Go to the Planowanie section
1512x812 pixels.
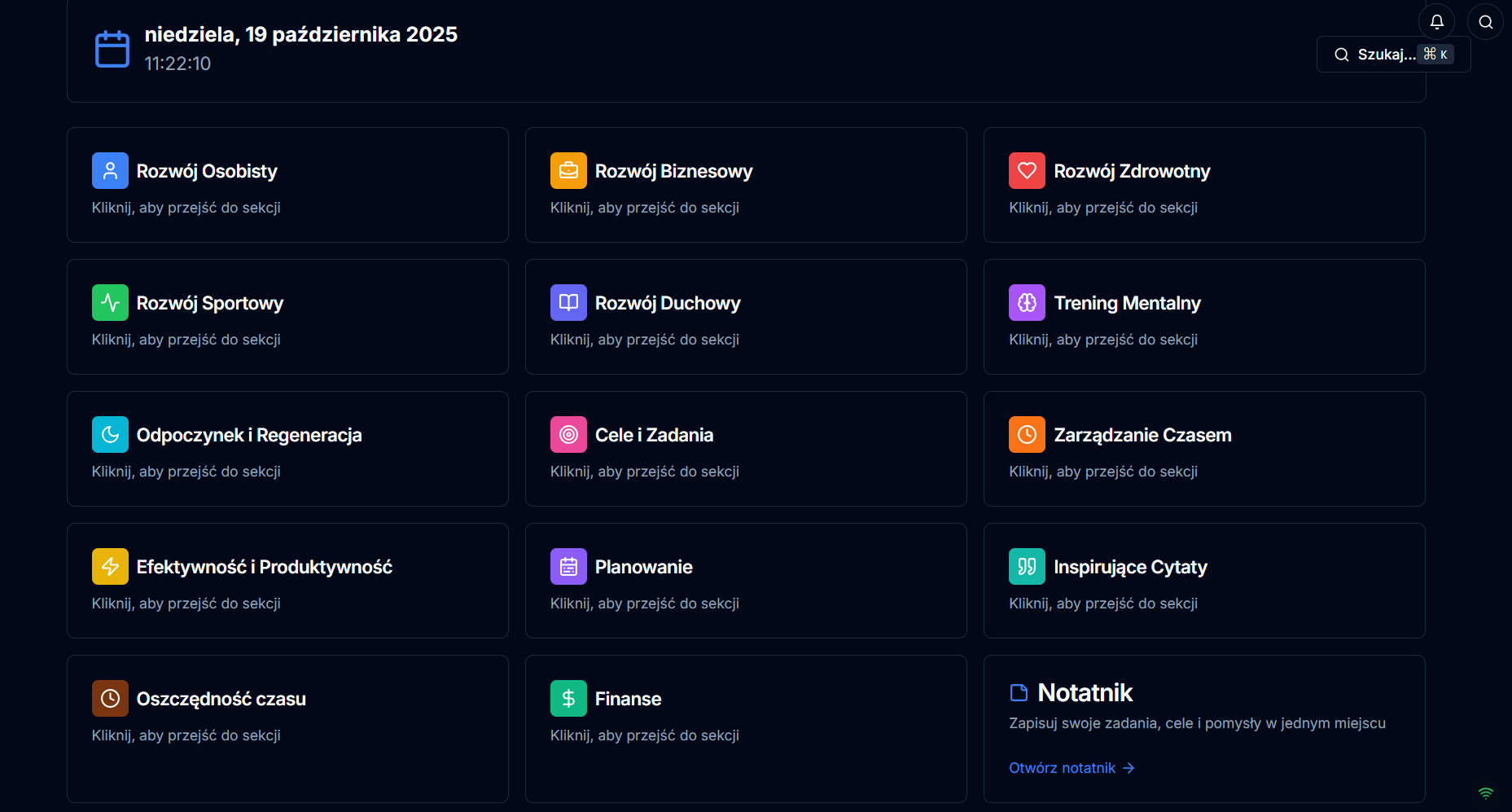pos(745,581)
